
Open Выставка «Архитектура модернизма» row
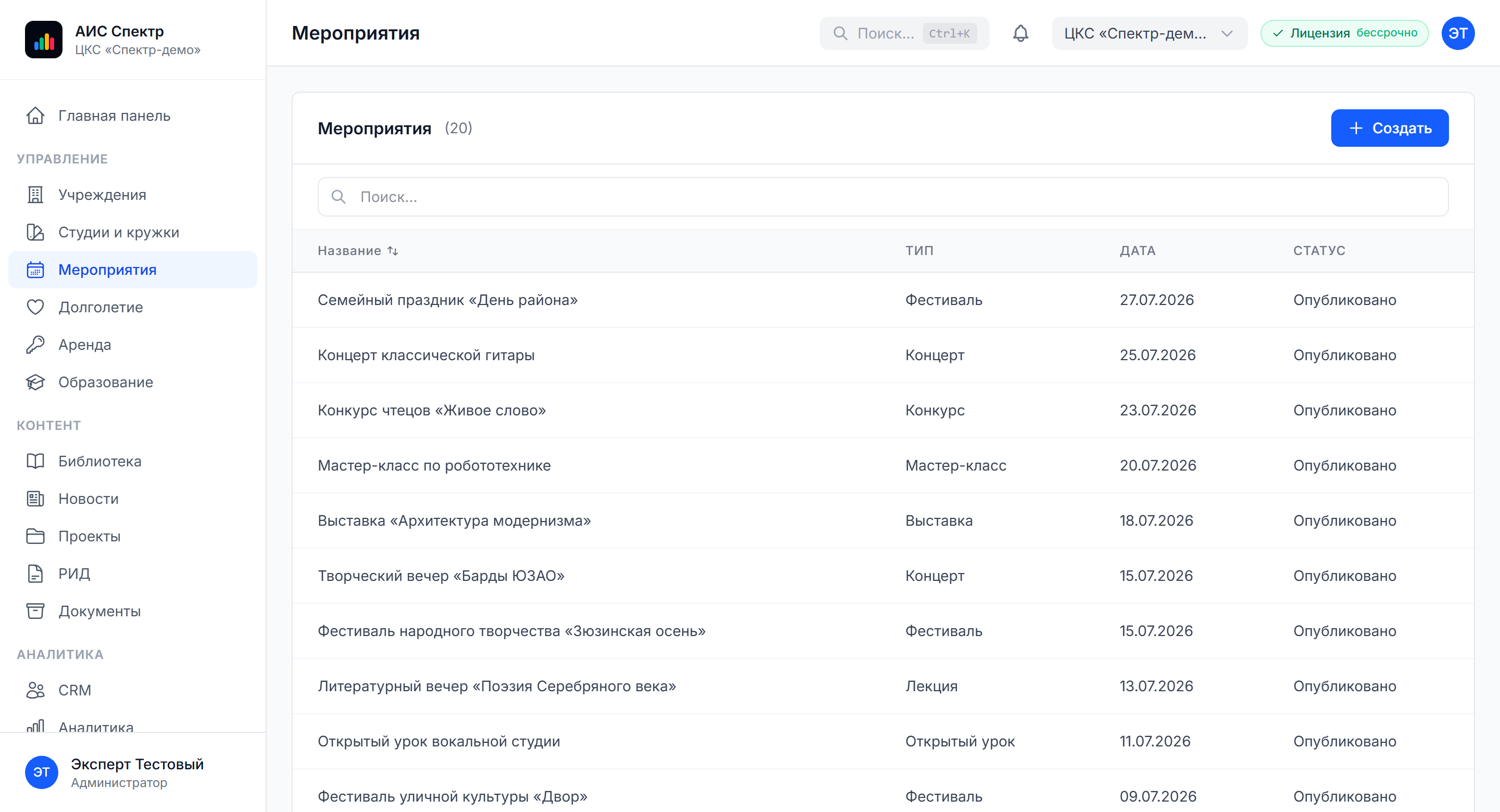(883, 521)
